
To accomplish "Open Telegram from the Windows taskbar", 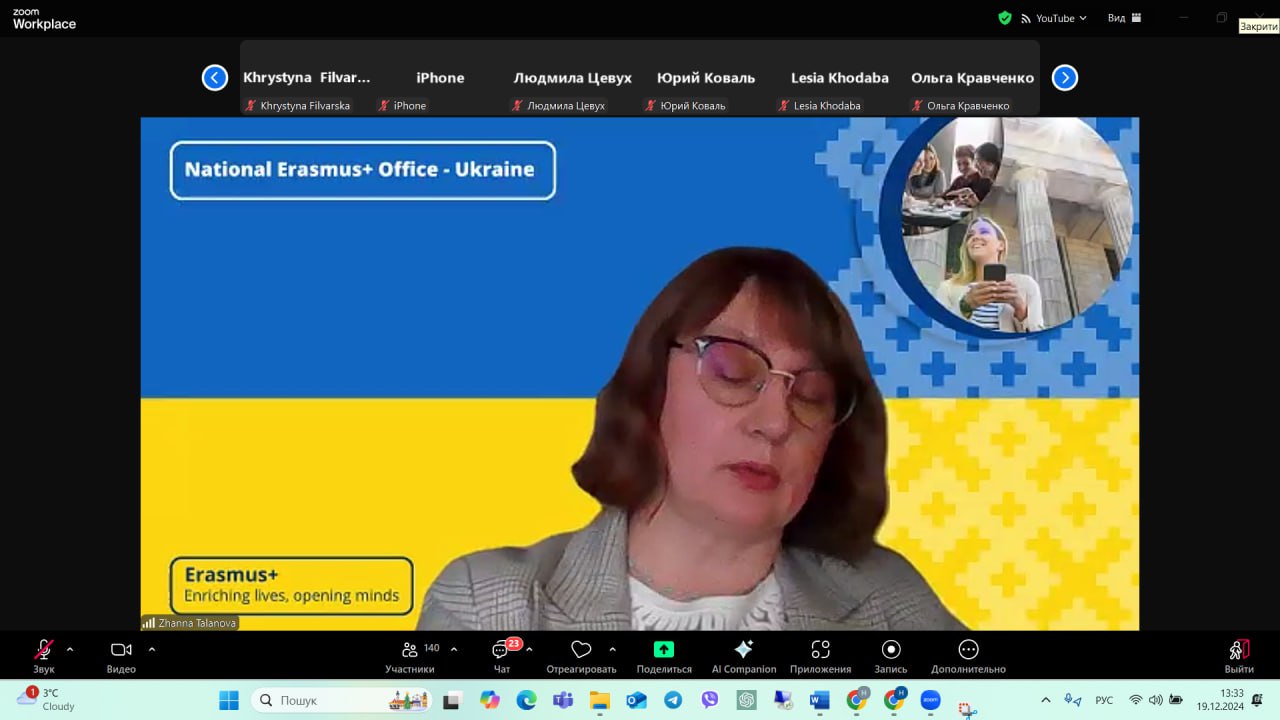I will (x=673, y=700).
